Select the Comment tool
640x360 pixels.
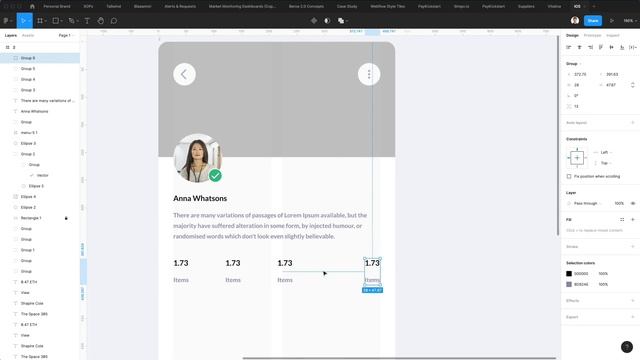(114, 20)
